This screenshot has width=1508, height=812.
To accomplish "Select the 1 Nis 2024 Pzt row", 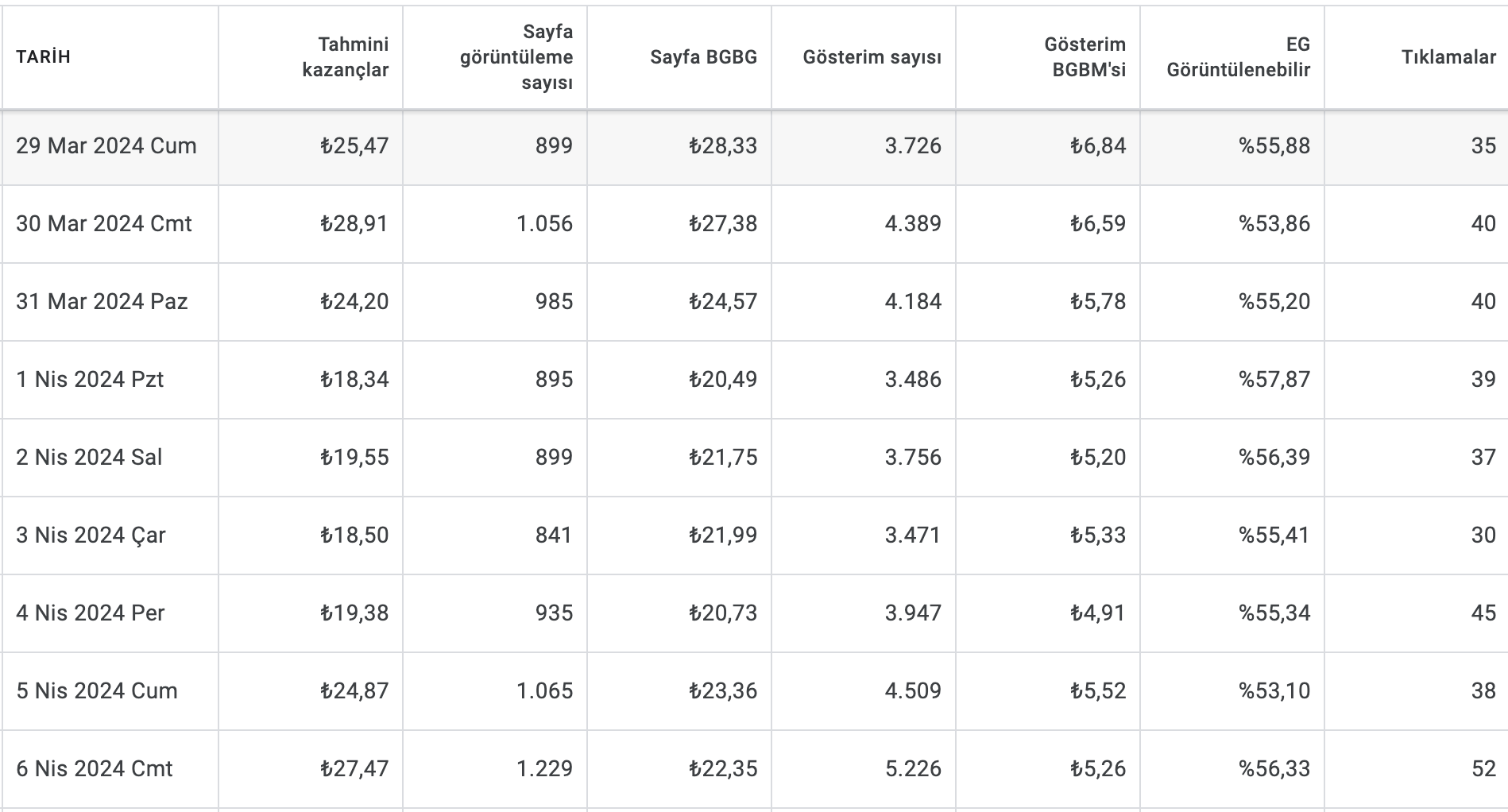I will click(754, 380).
